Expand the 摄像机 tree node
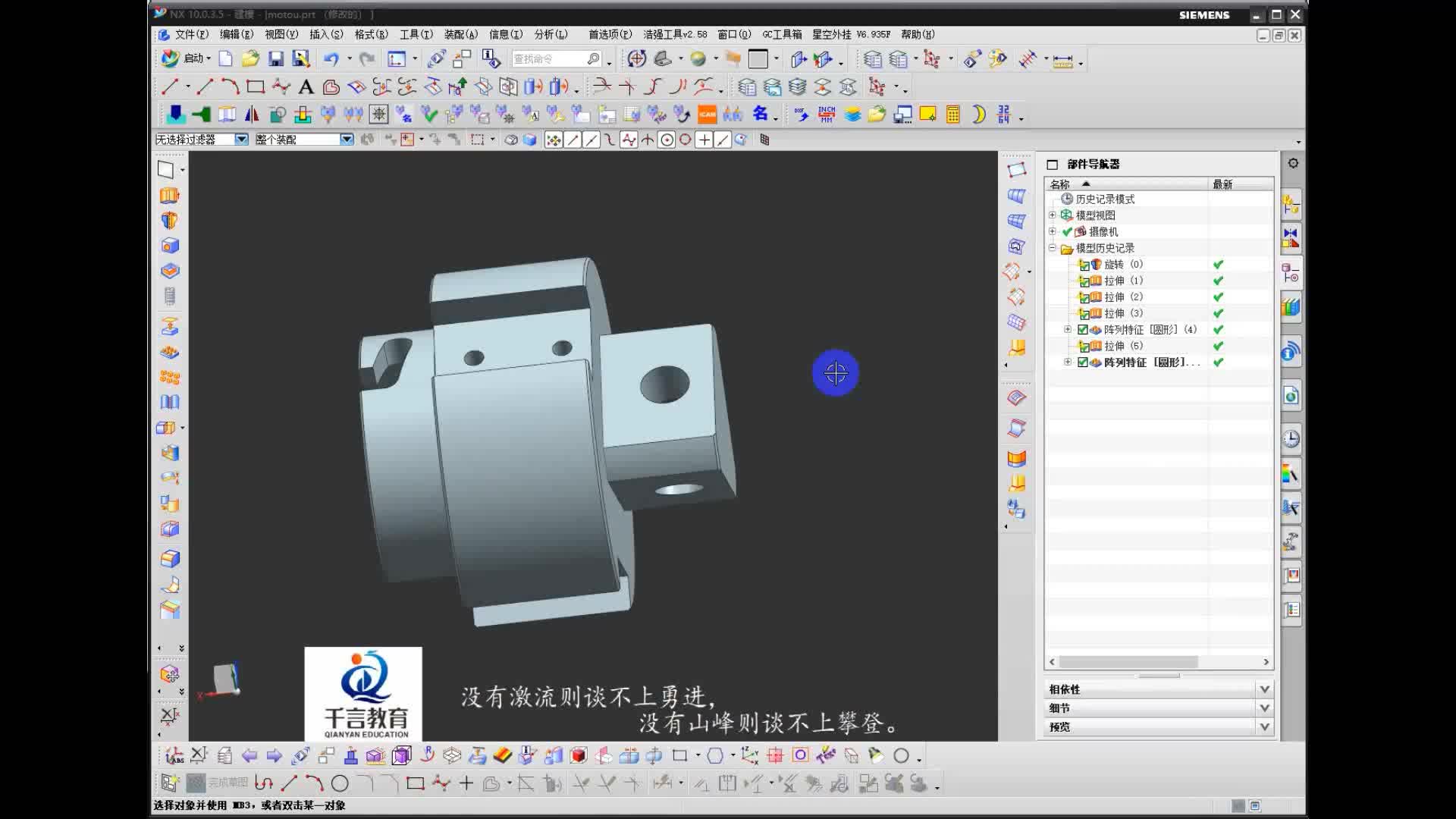 click(x=1052, y=231)
